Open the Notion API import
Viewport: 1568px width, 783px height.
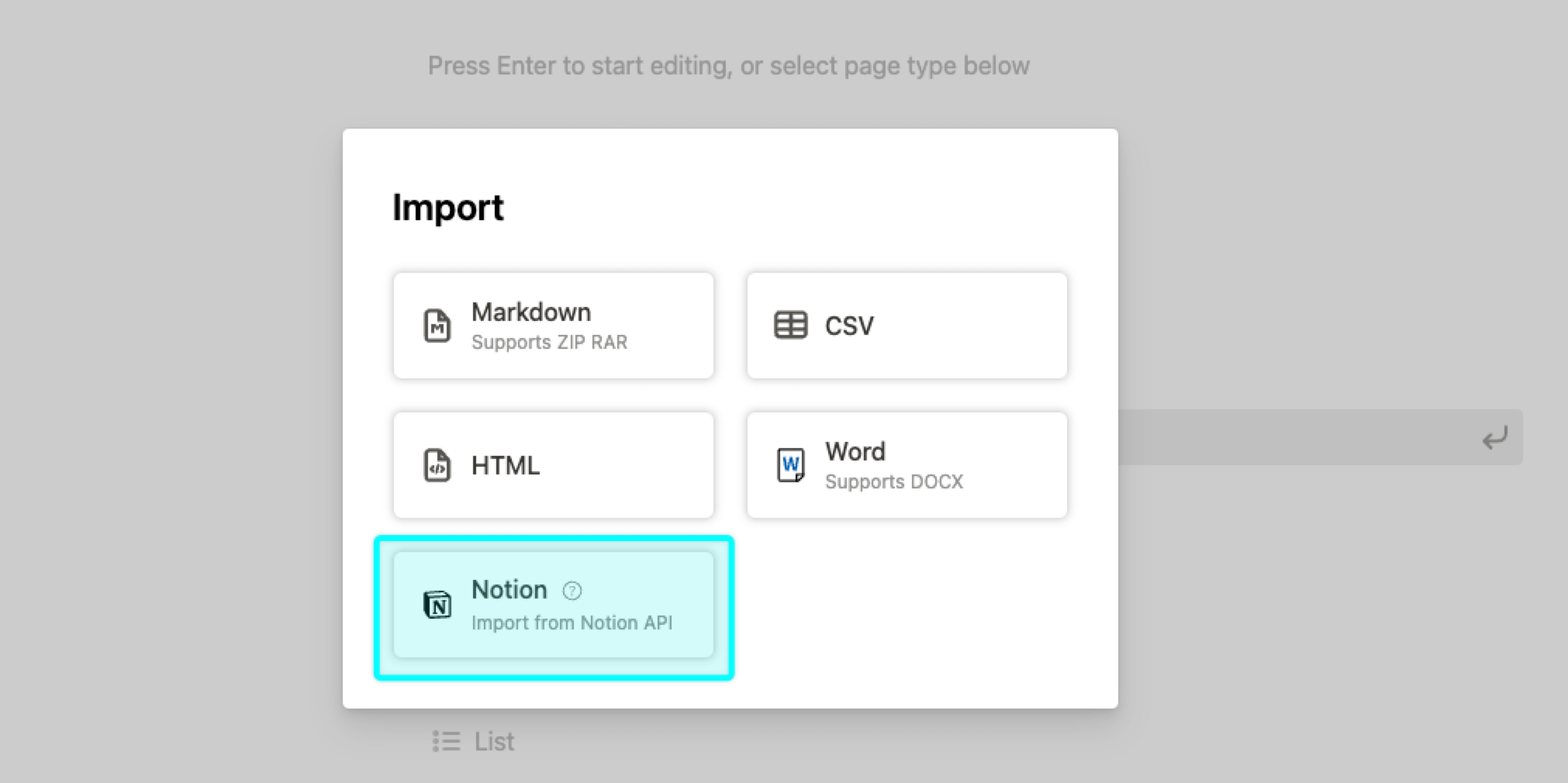pos(552,605)
